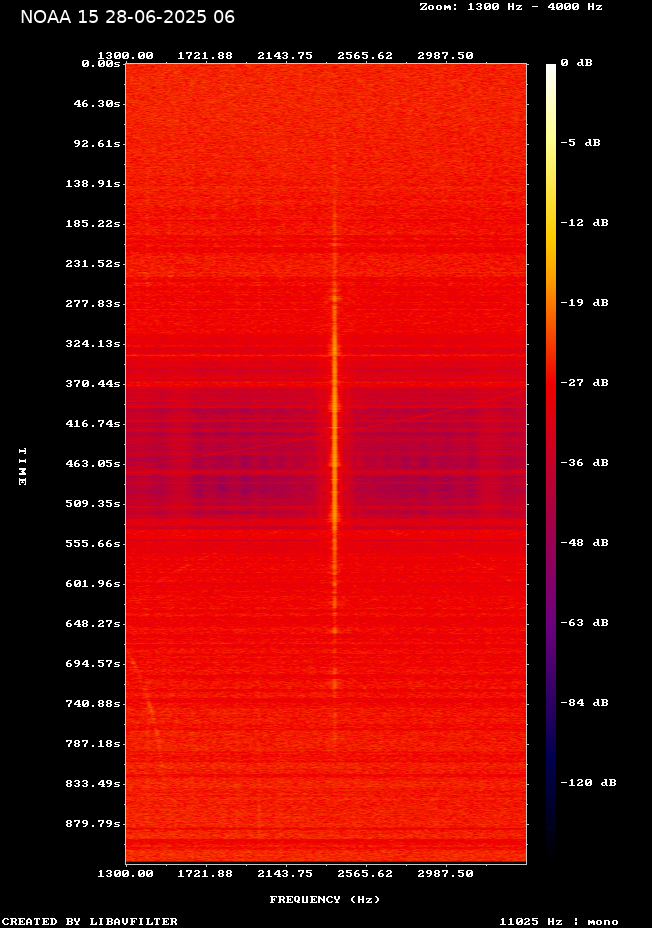
Task: Select the 0.00s time axis marker
Action: click(x=100, y=63)
